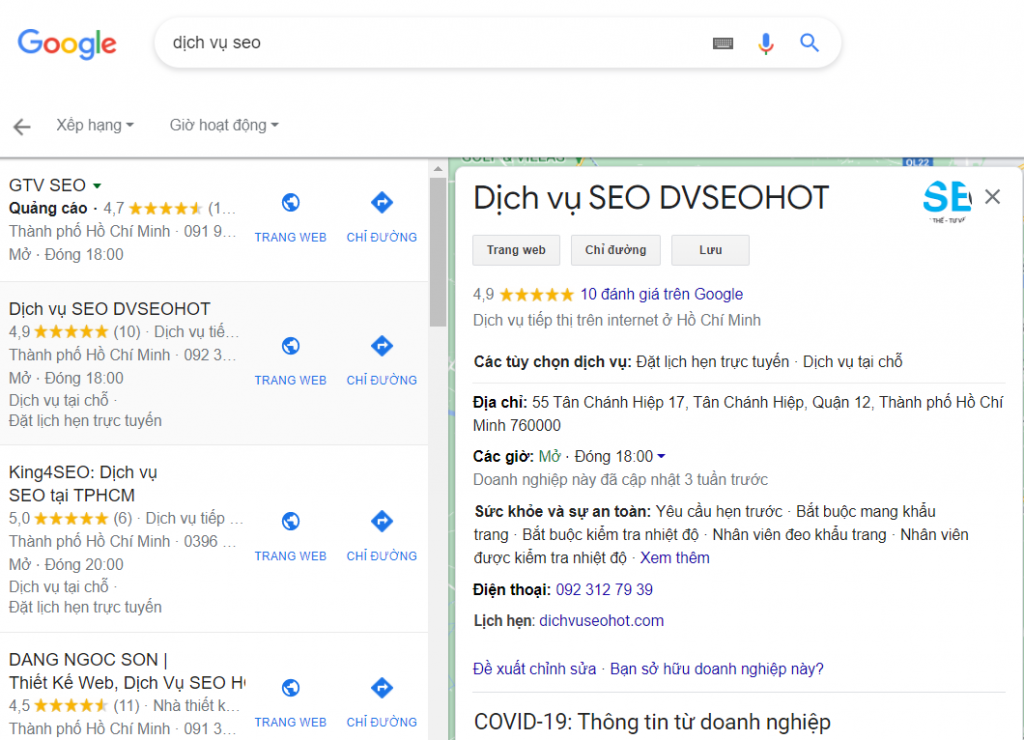Screen dimensions: 1024x740
Task: Get directions icon for DANG NGOC SON
Action: pyautogui.click(x=382, y=687)
